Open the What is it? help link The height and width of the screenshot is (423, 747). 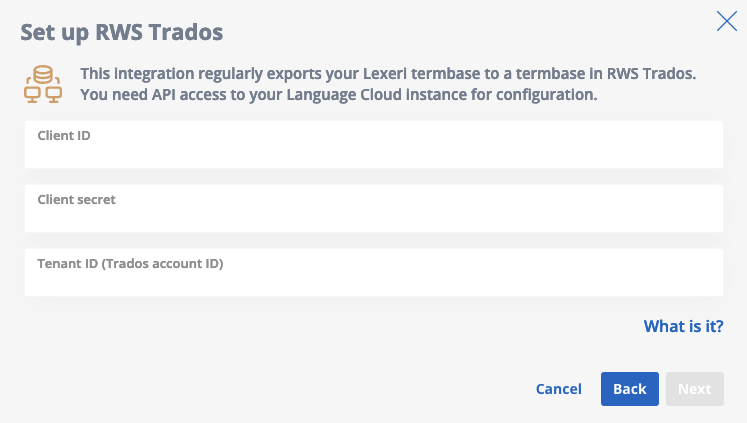[683, 326]
